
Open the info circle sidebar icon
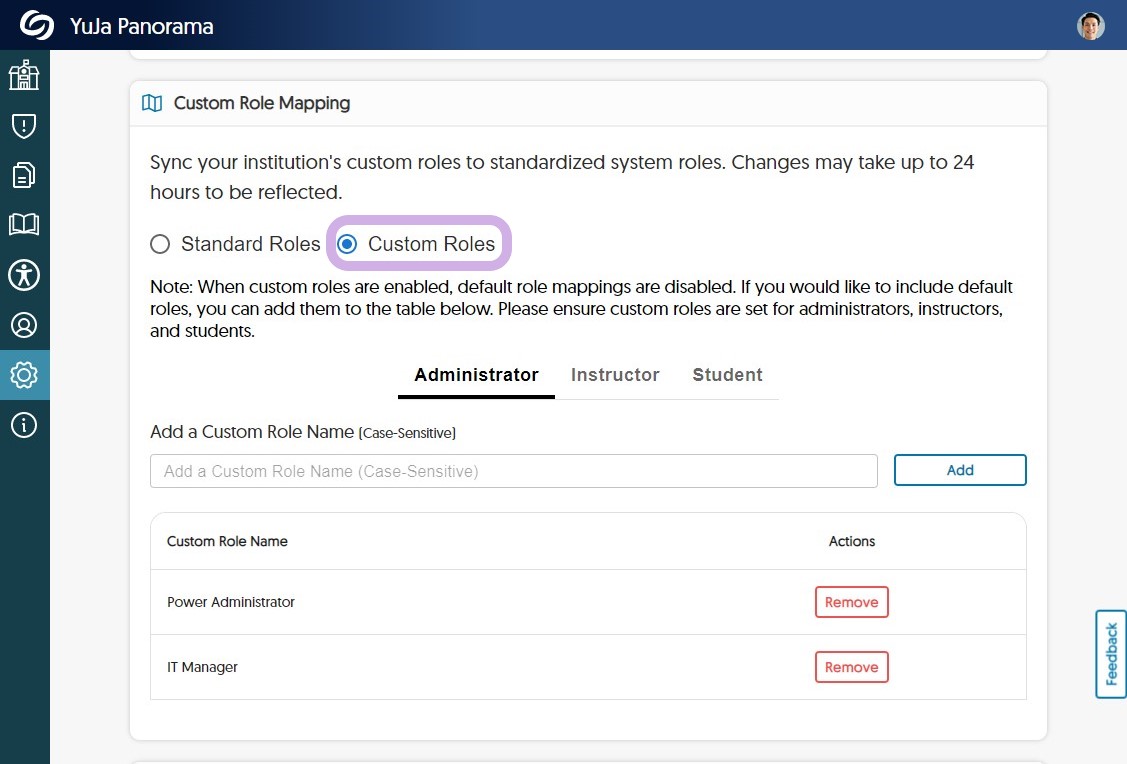click(x=24, y=425)
